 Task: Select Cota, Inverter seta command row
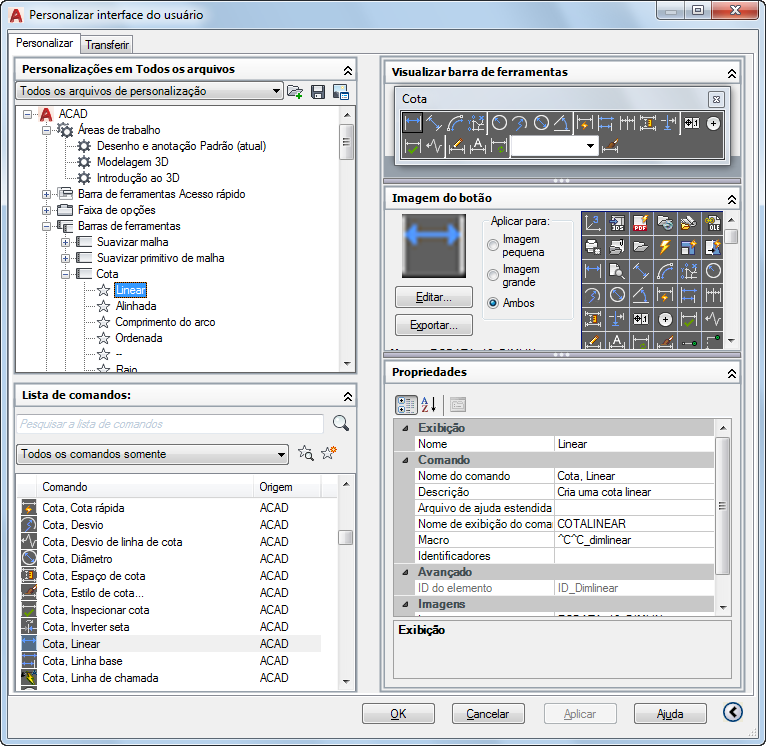[171, 626]
